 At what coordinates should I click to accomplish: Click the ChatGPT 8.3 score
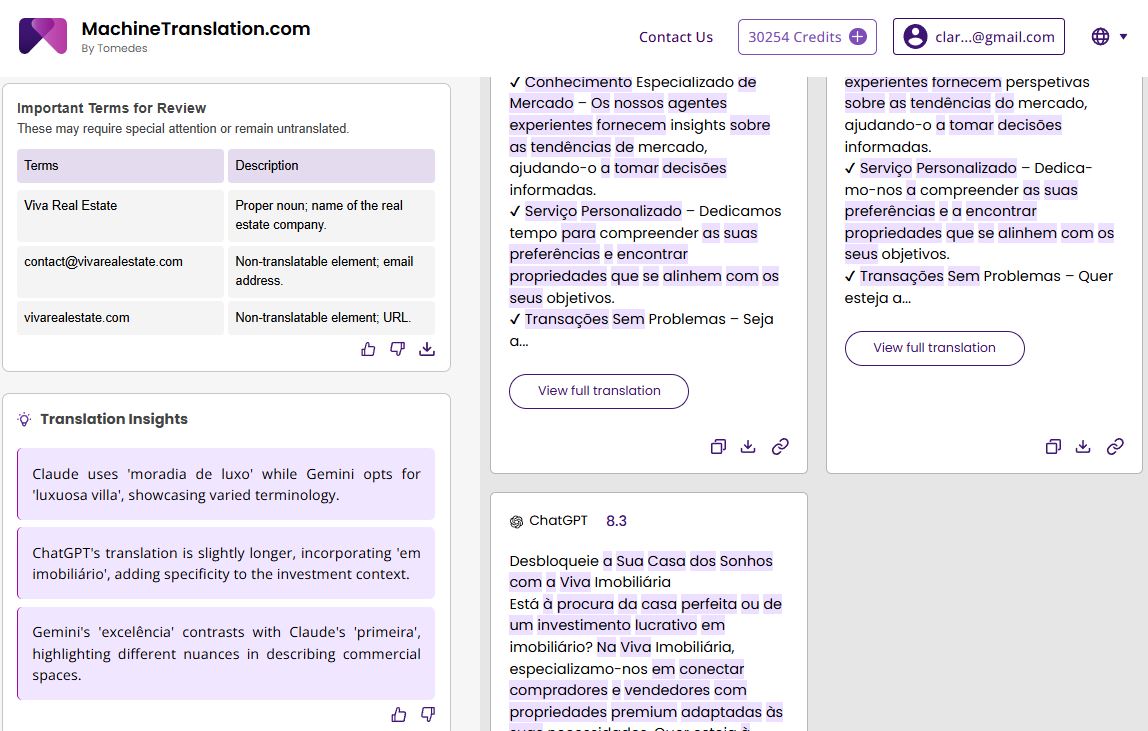pos(616,521)
